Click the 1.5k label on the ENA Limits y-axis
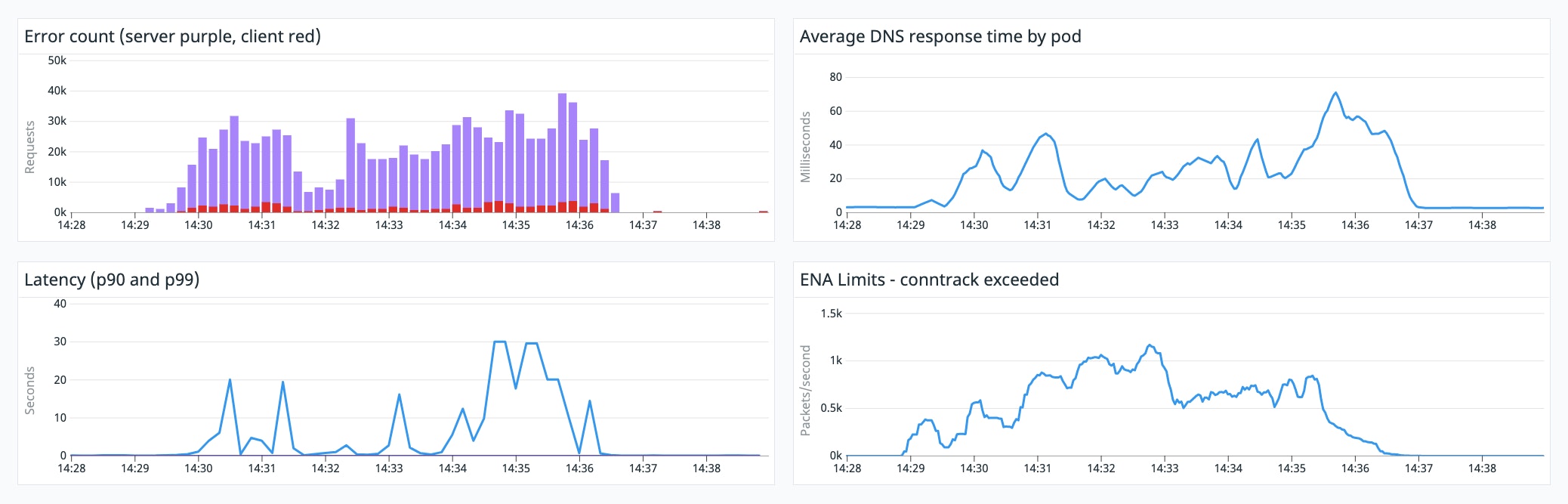Viewport: 1568px width, 504px height. [x=831, y=314]
